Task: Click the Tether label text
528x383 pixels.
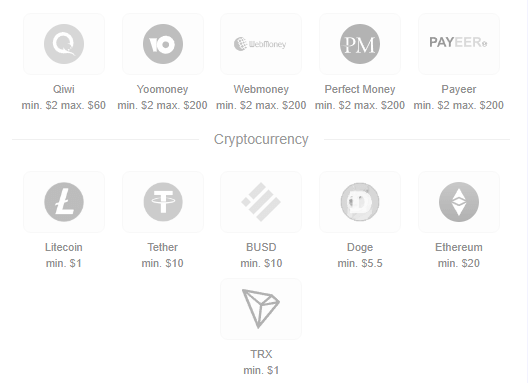Action: (163, 247)
